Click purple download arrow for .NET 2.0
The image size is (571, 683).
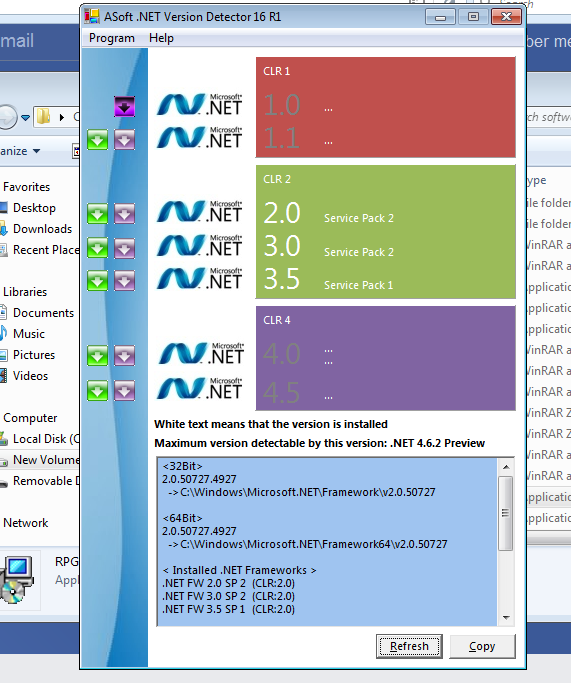(124, 213)
